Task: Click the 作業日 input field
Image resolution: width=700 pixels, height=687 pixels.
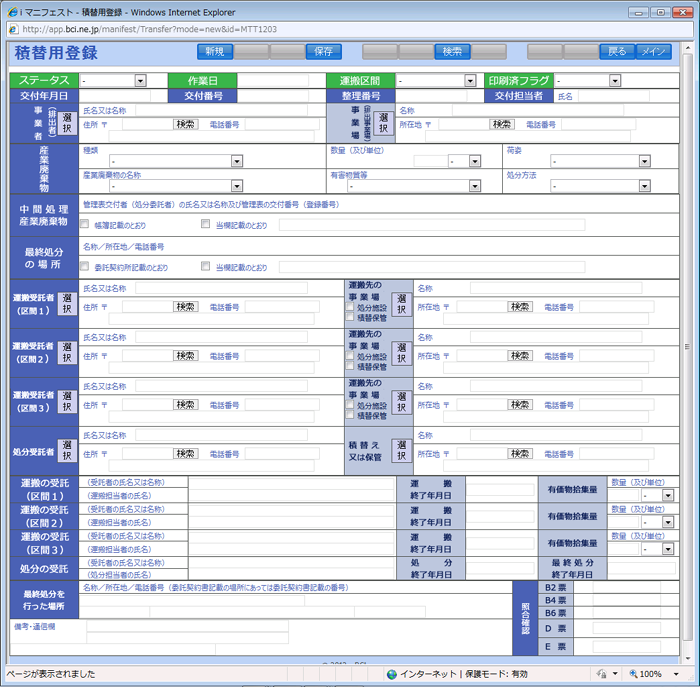Action: [273, 81]
